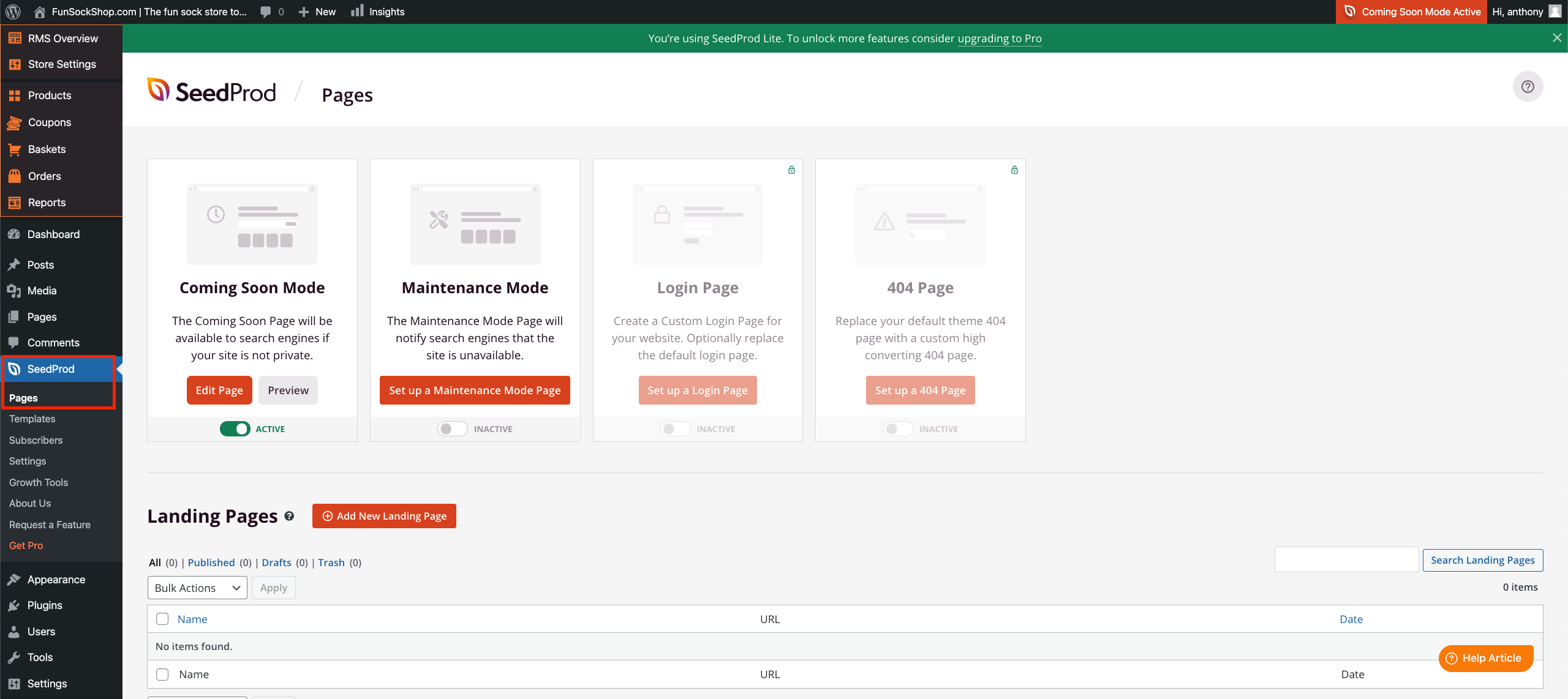Open the Bulk Actions dropdown
Viewport: 1568px width, 699px height.
point(197,588)
